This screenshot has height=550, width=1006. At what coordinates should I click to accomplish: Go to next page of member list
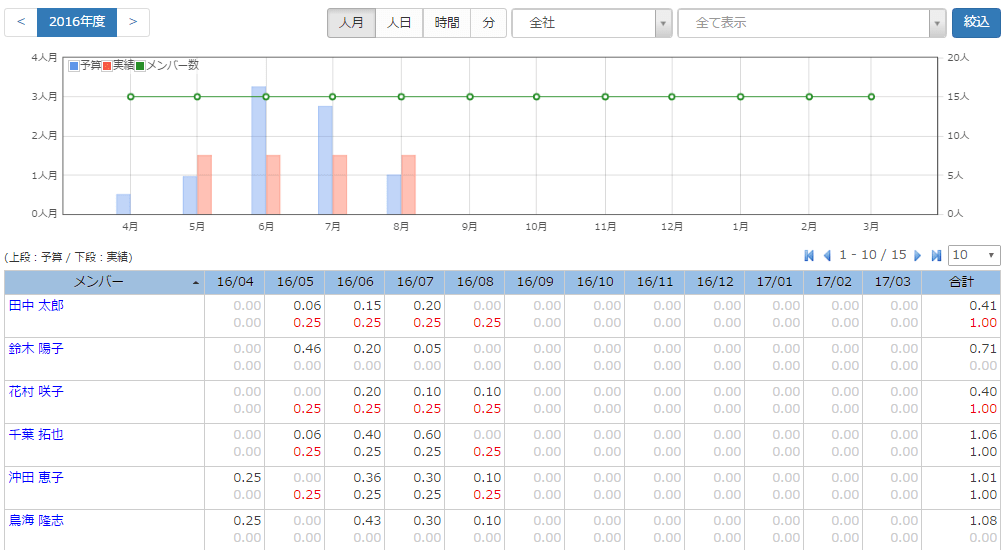917,256
